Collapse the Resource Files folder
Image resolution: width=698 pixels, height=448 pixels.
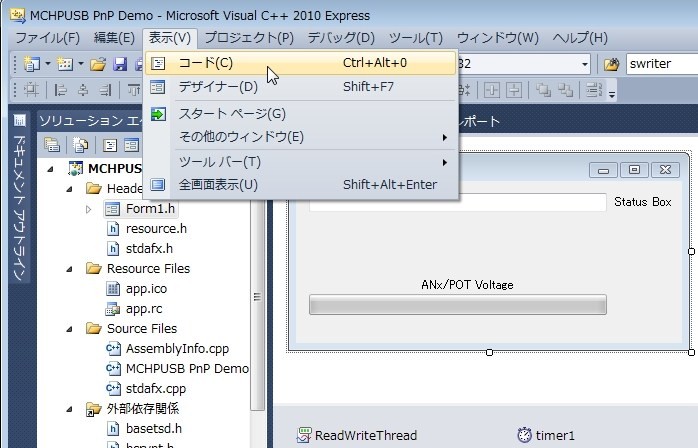click(69, 269)
